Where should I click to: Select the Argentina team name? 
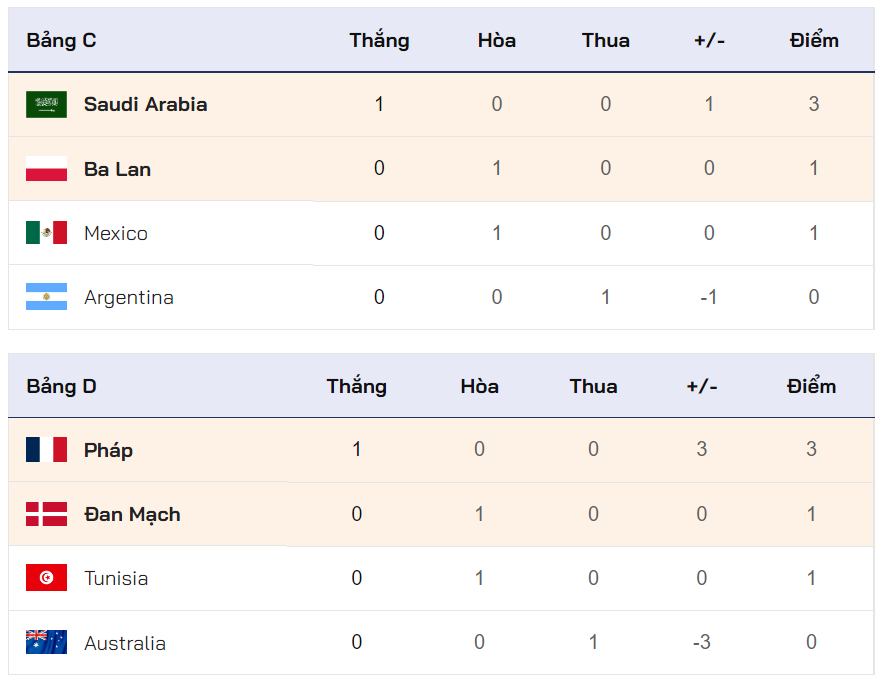point(129,297)
